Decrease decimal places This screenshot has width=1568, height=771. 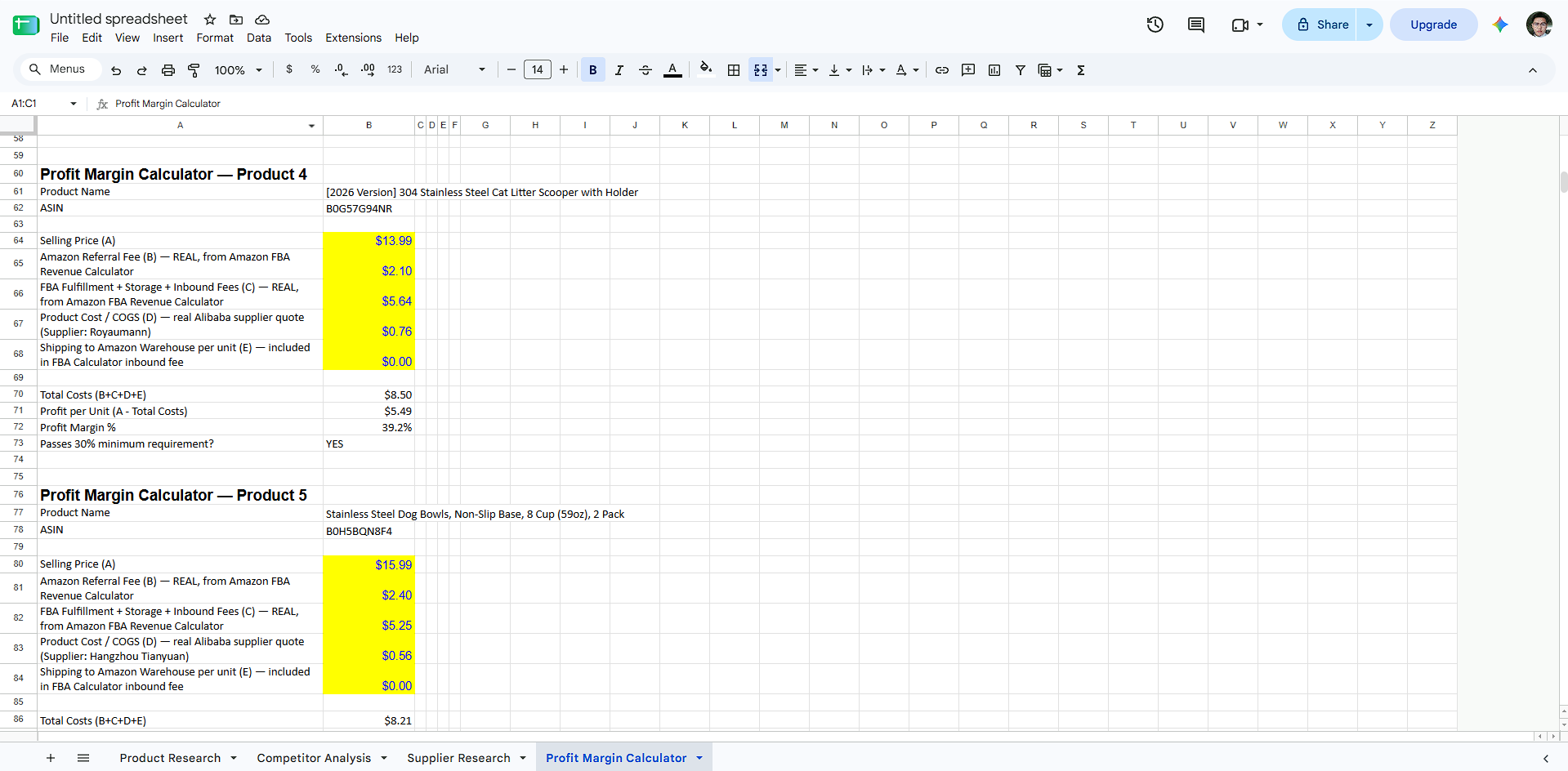pos(342,70)
